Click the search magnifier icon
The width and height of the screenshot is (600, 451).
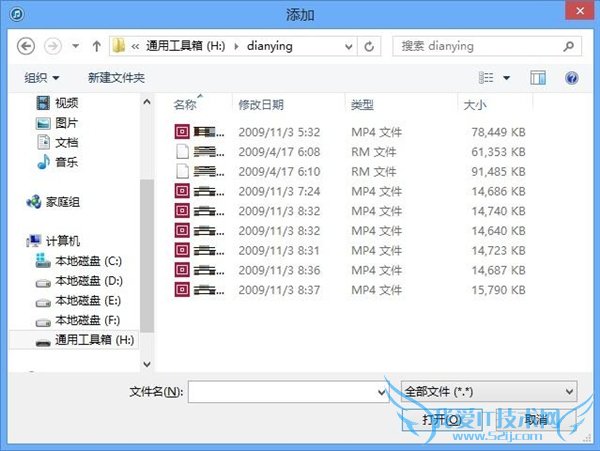[569, 46]
